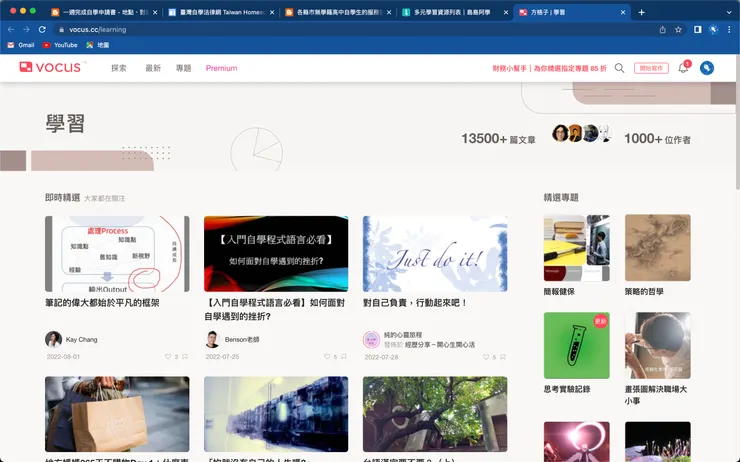740x462 pixels.
Task: Click the share icon in address bar
Action: tap(663, 29)
